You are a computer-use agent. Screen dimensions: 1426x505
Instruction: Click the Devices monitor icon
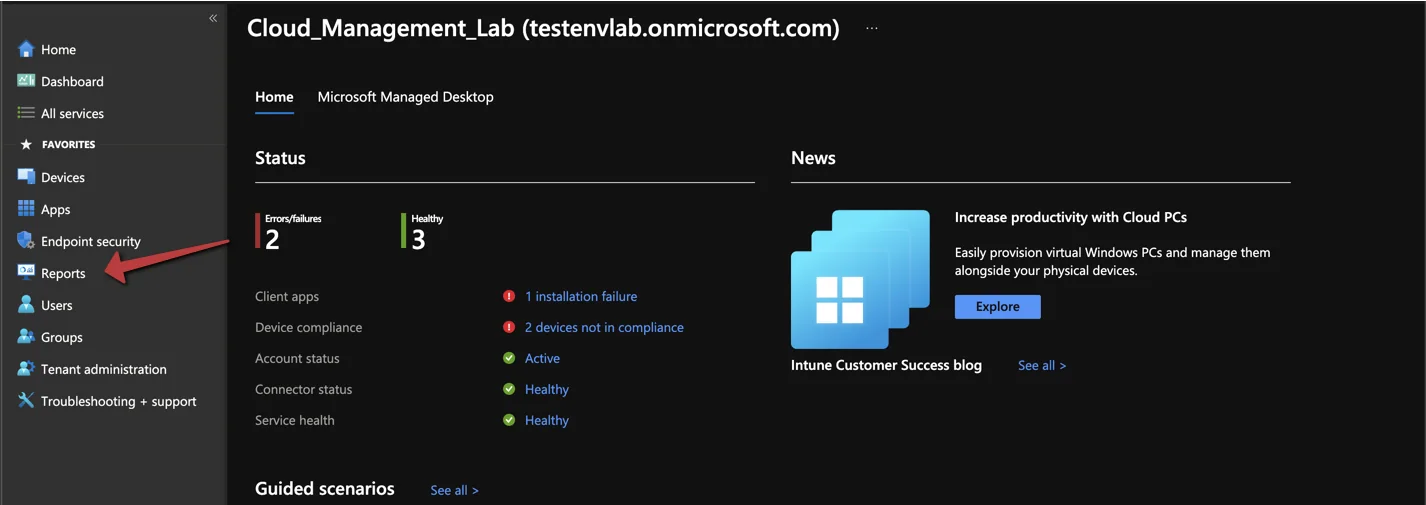(26, 177)
